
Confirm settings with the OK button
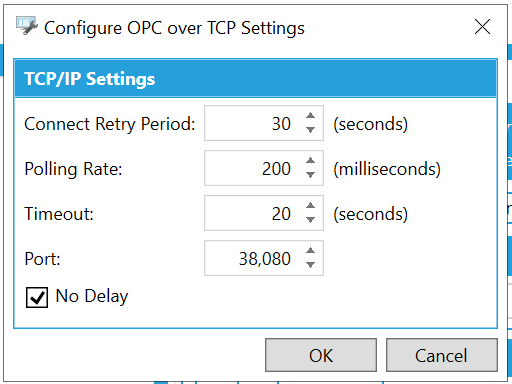pyautogui.click(x=321, y=355)
